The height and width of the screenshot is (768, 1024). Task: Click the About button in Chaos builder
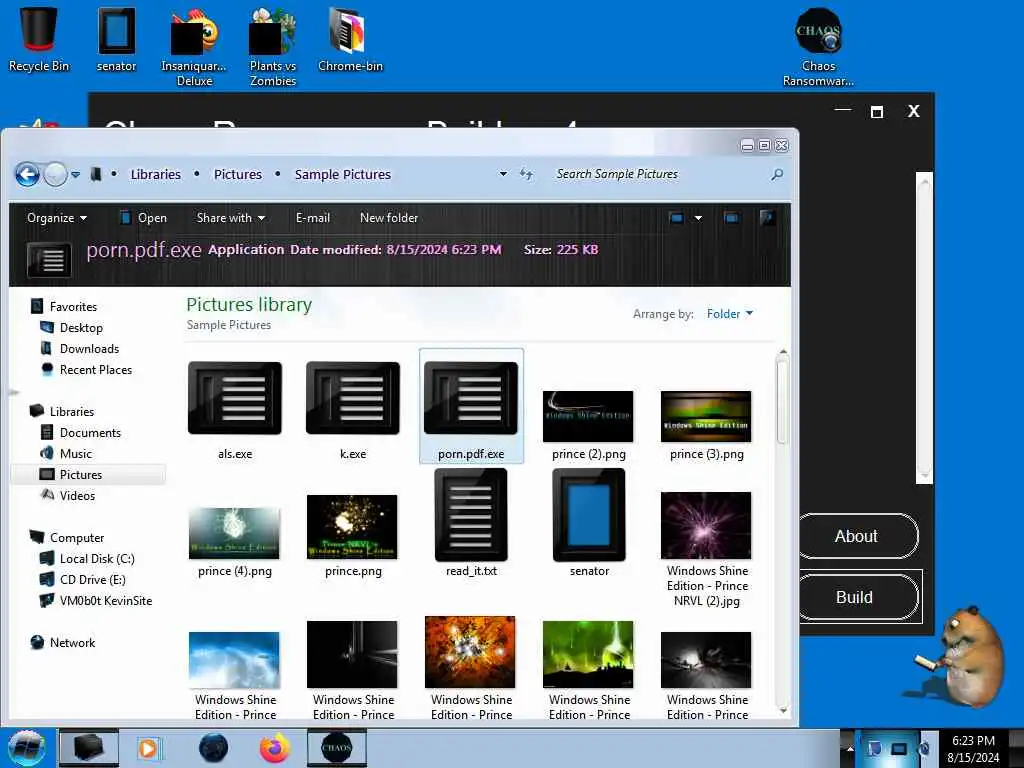pyautogui.click(x=857, y=536)
